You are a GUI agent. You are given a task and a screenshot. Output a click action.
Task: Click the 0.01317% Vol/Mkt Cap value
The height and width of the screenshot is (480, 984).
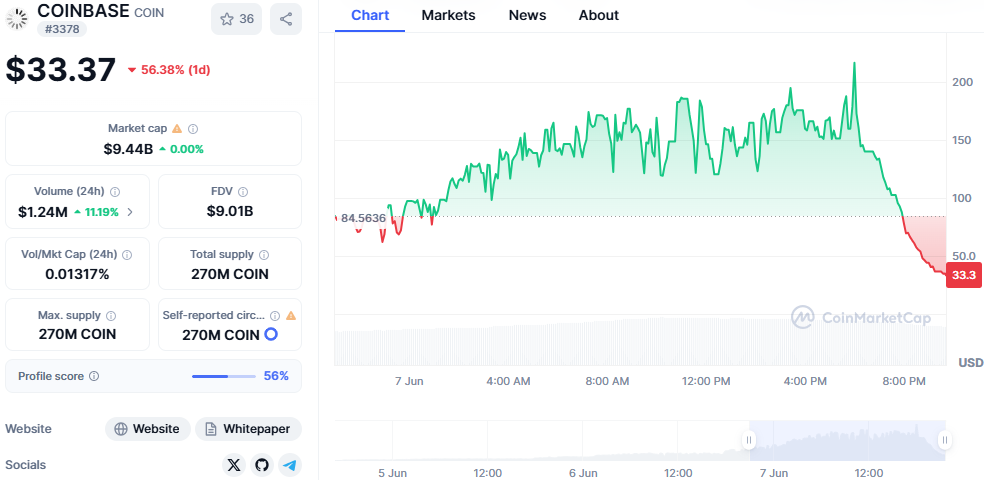click(77, 274)
